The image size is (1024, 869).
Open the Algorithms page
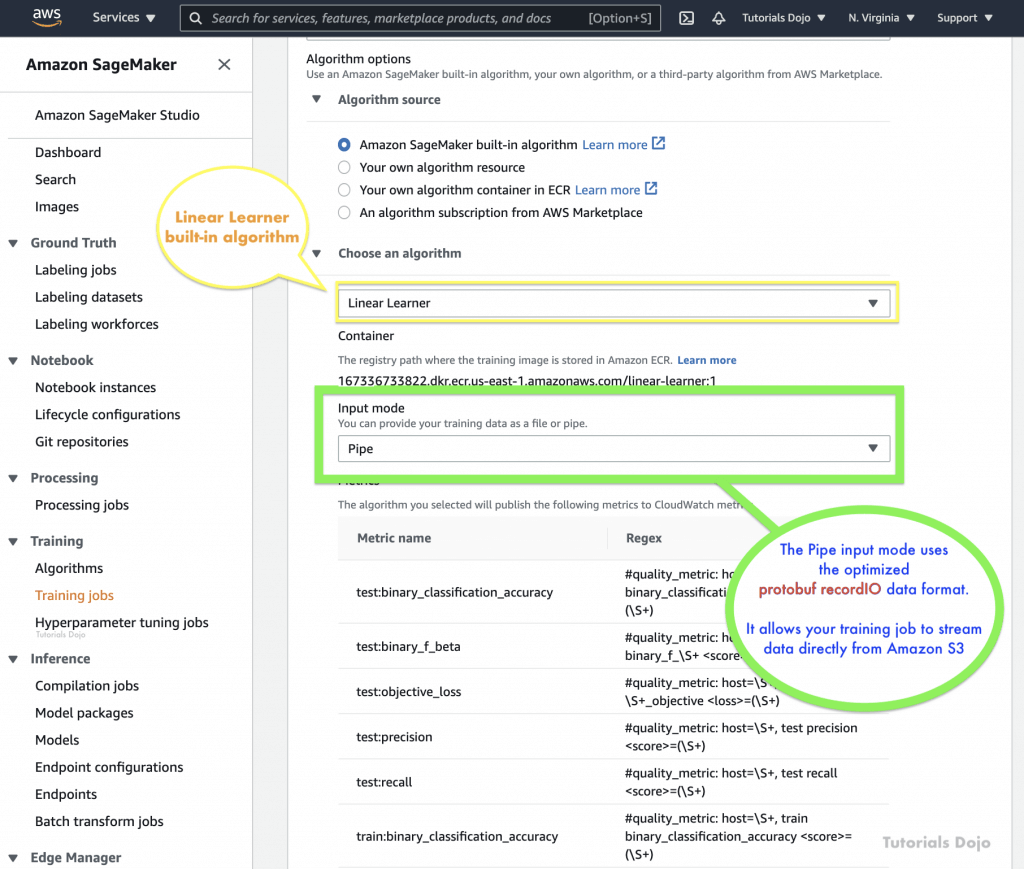pos(69,568)
